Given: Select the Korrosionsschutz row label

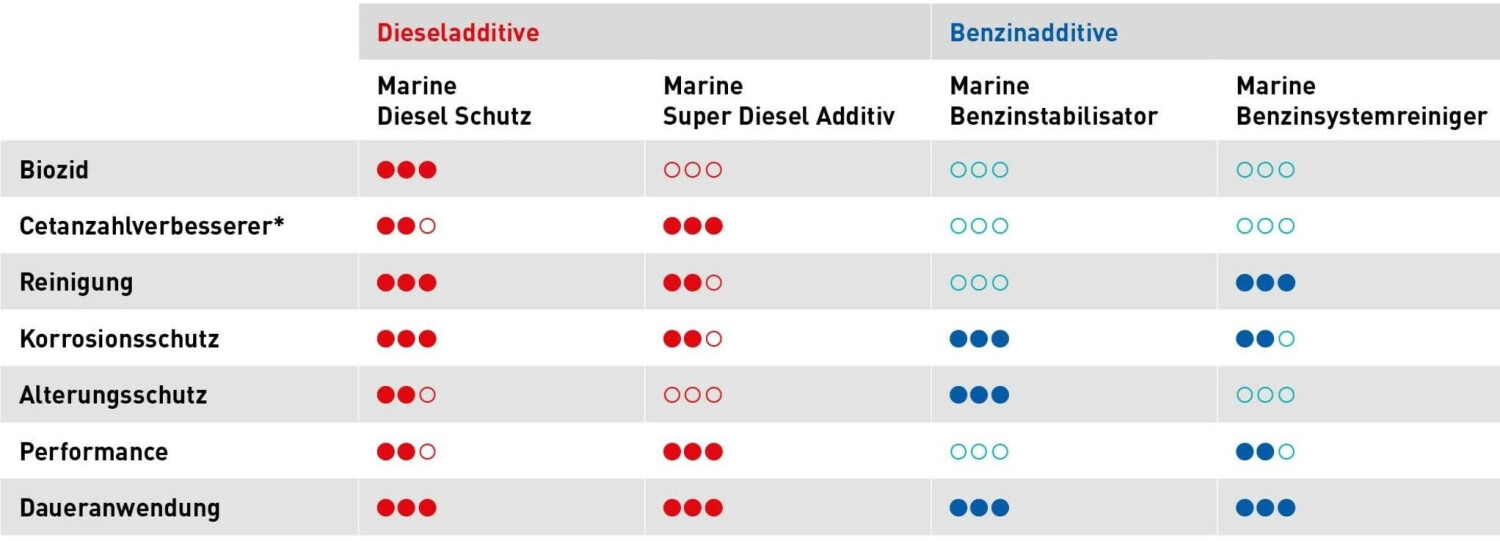Looking at the screenshot, I should (x=119, y=339).
